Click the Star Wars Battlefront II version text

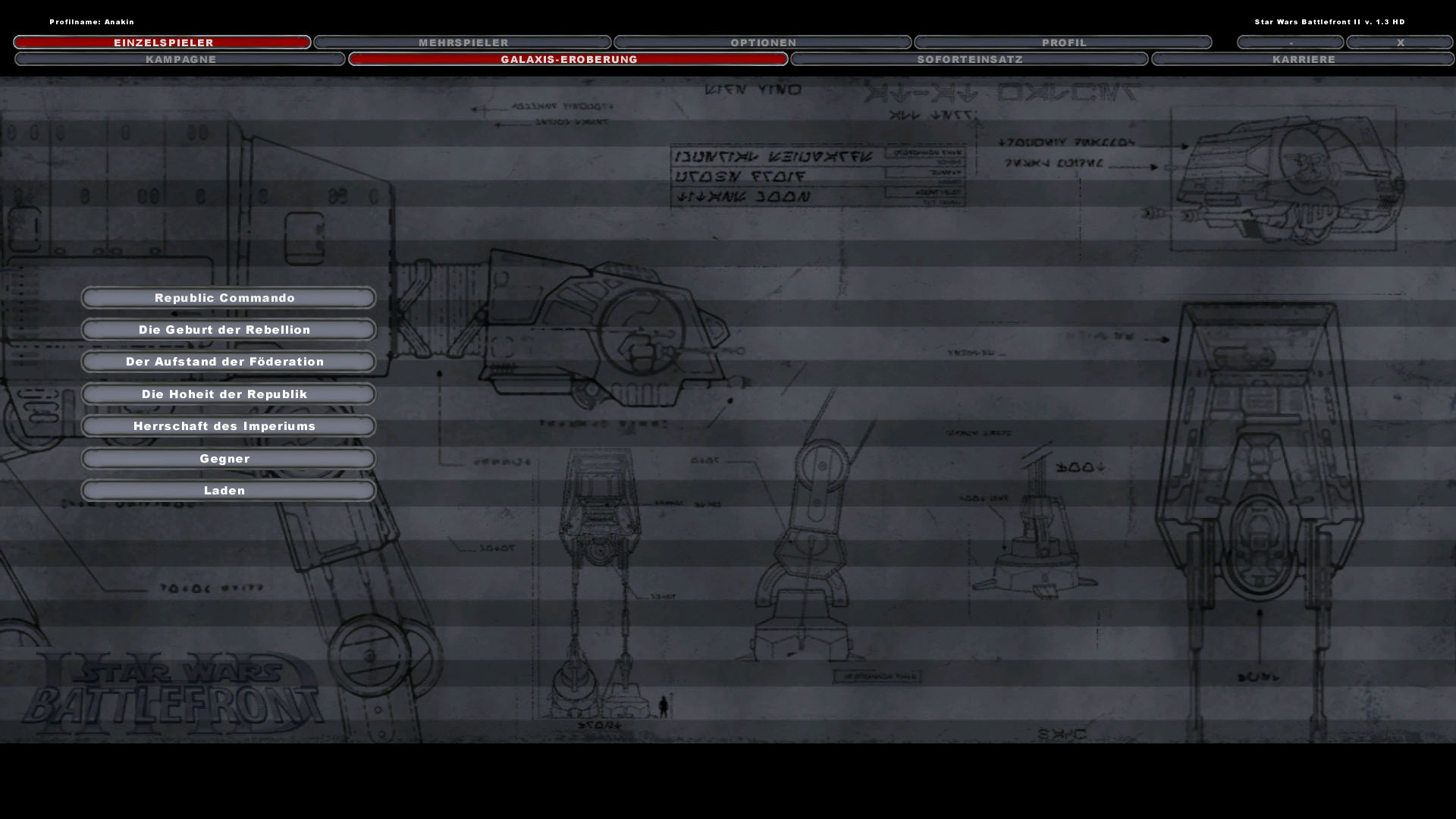[x=1329, y=22]
